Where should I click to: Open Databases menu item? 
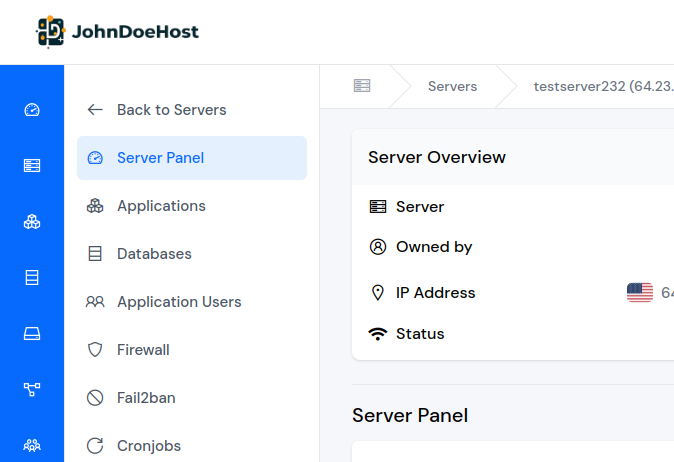[x=192, y=254]
